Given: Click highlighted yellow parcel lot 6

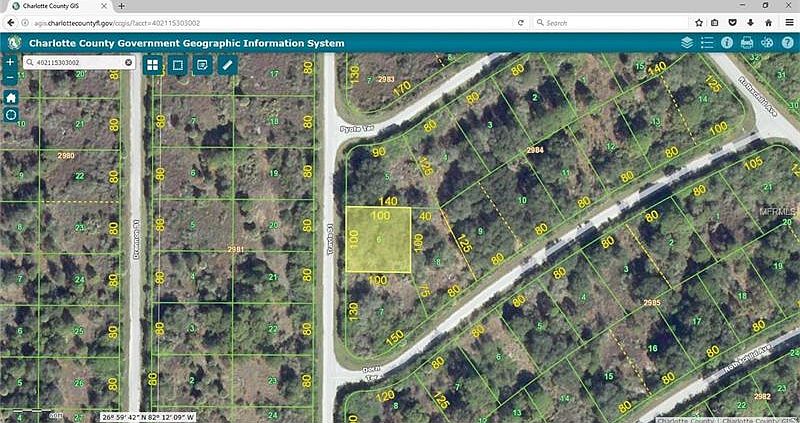Looking at the screenshot, I should 379,239.
